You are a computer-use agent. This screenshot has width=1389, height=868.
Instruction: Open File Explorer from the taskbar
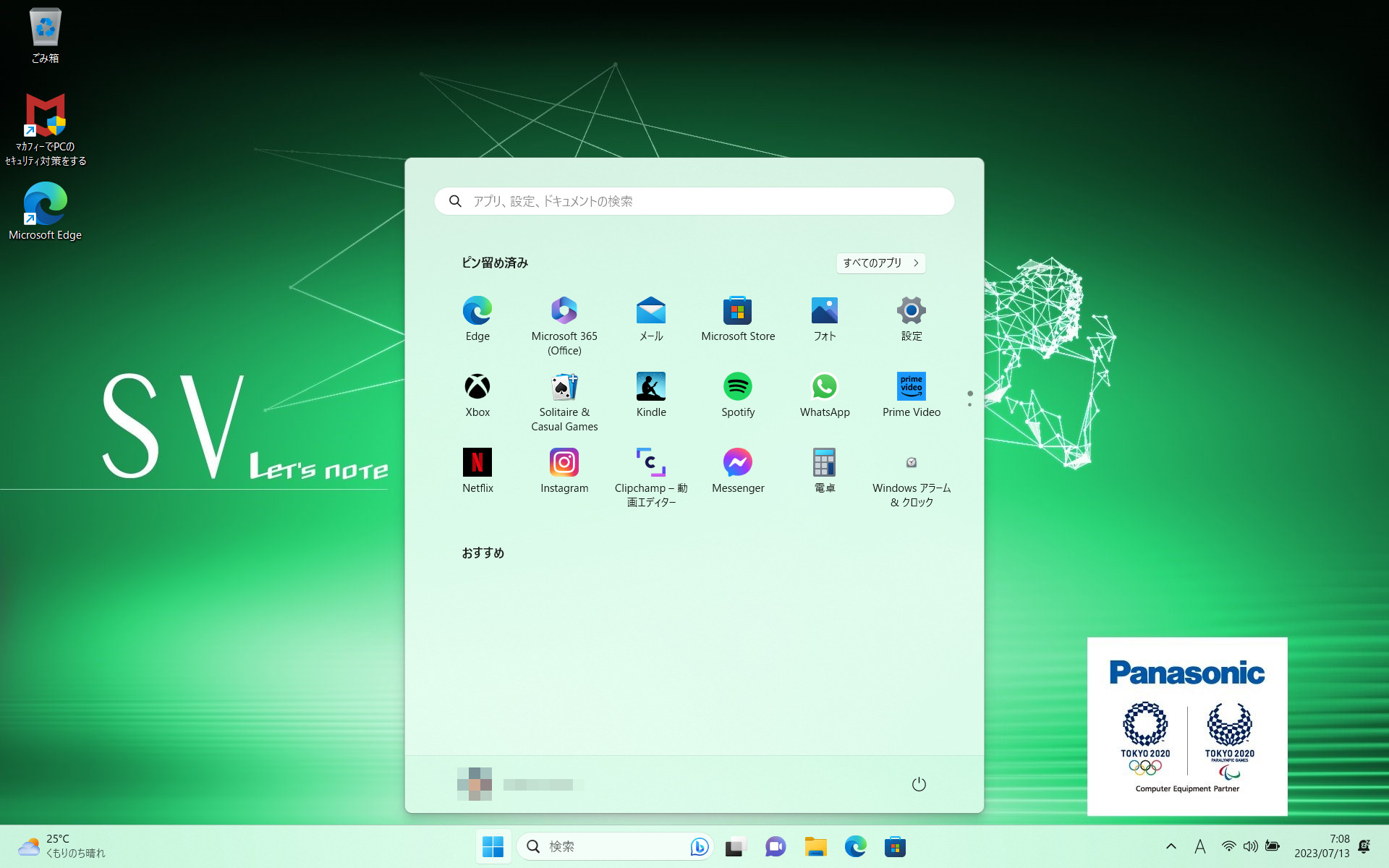815,846
